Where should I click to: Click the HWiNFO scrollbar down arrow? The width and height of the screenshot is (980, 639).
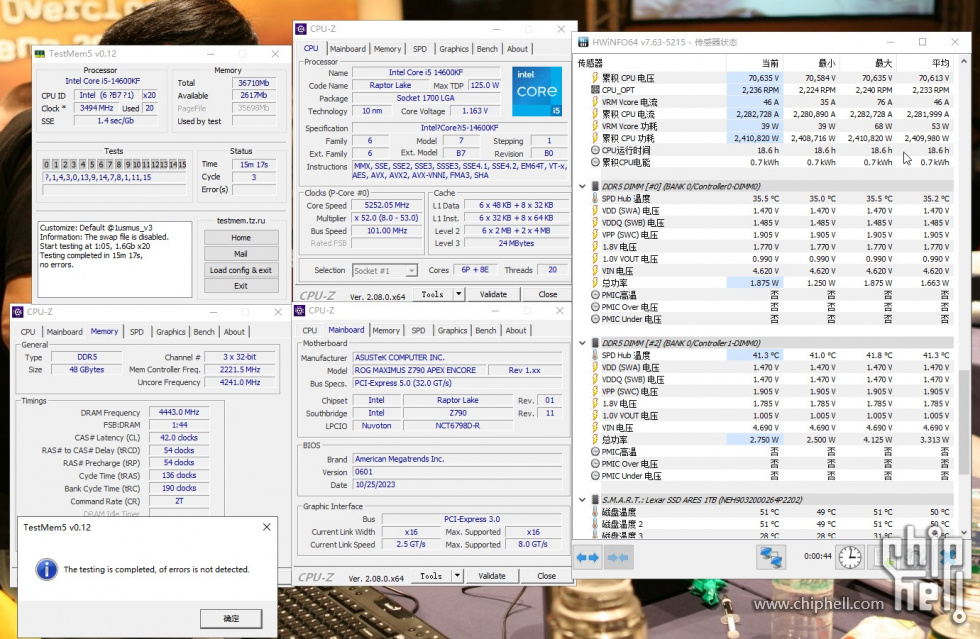pos(964,532)
